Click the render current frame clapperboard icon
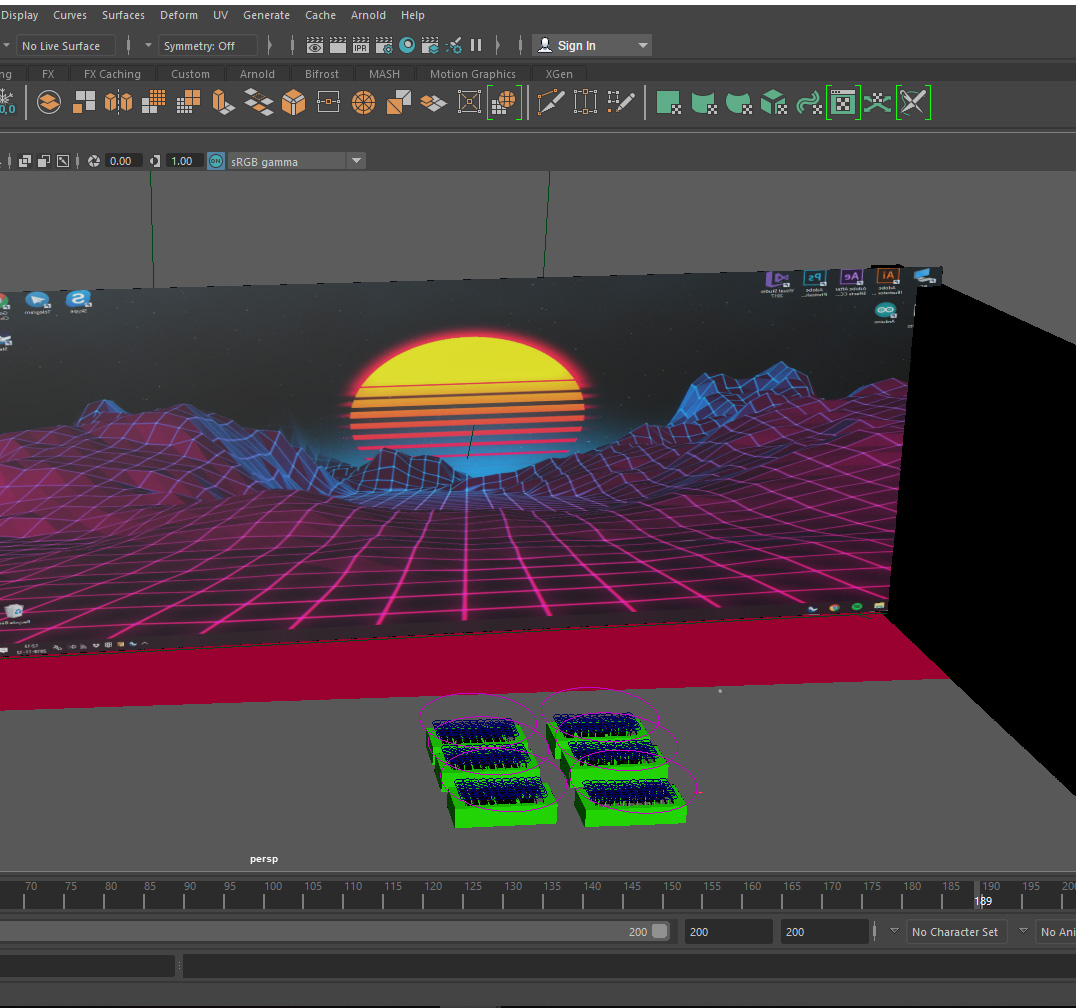1076x1008 pixels. click(338, 45)
